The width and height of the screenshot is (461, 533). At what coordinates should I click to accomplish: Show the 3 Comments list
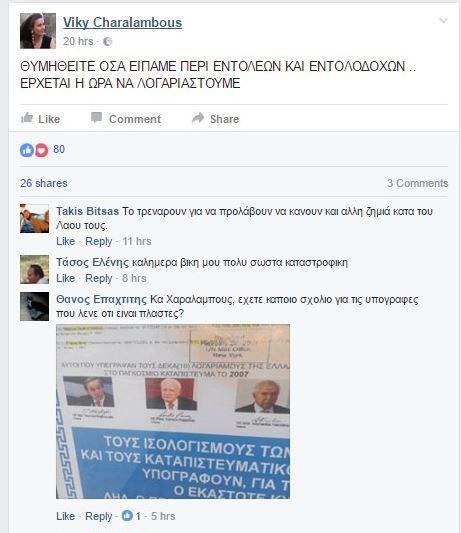coord(417,183)
